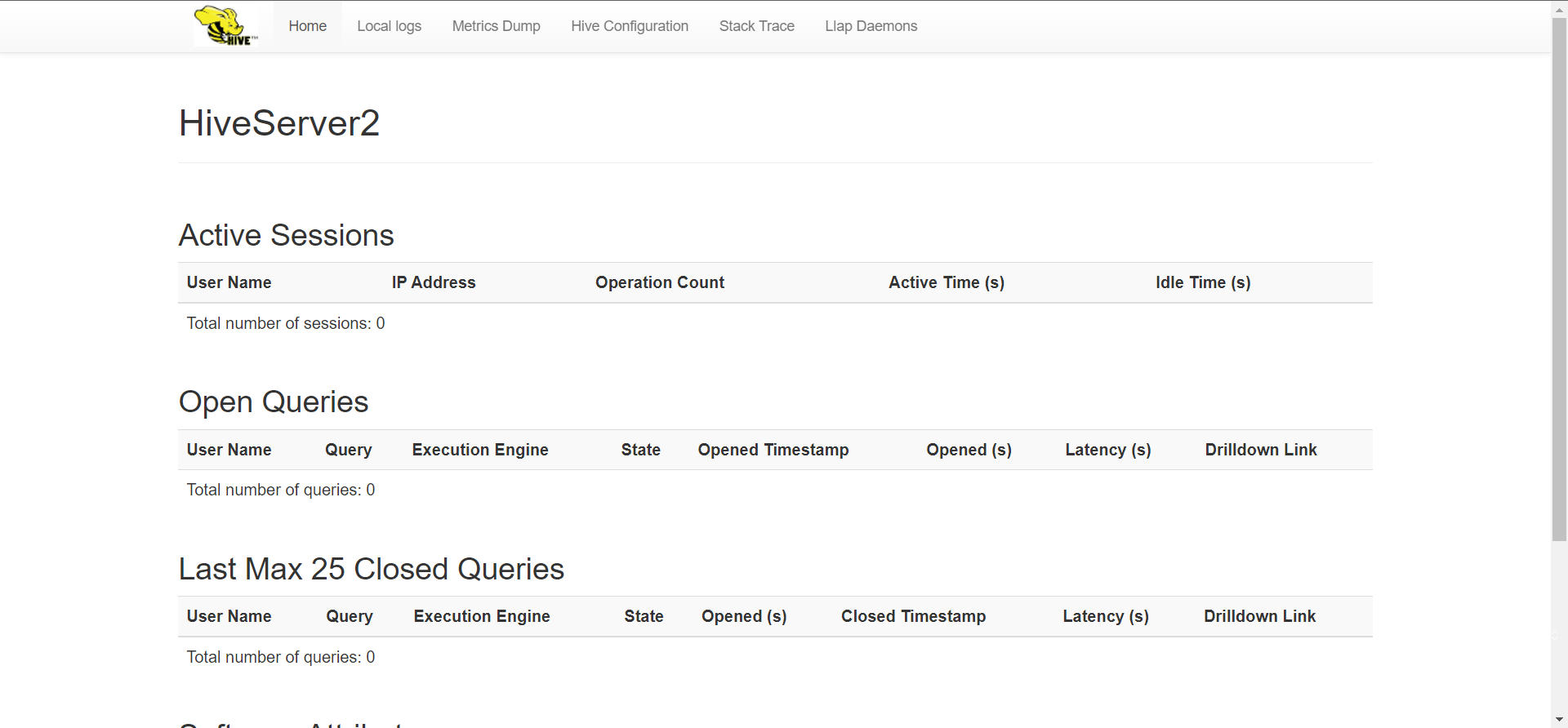Click Opened Timestamp column header
1568x728 pixels.
pos(773,450)
